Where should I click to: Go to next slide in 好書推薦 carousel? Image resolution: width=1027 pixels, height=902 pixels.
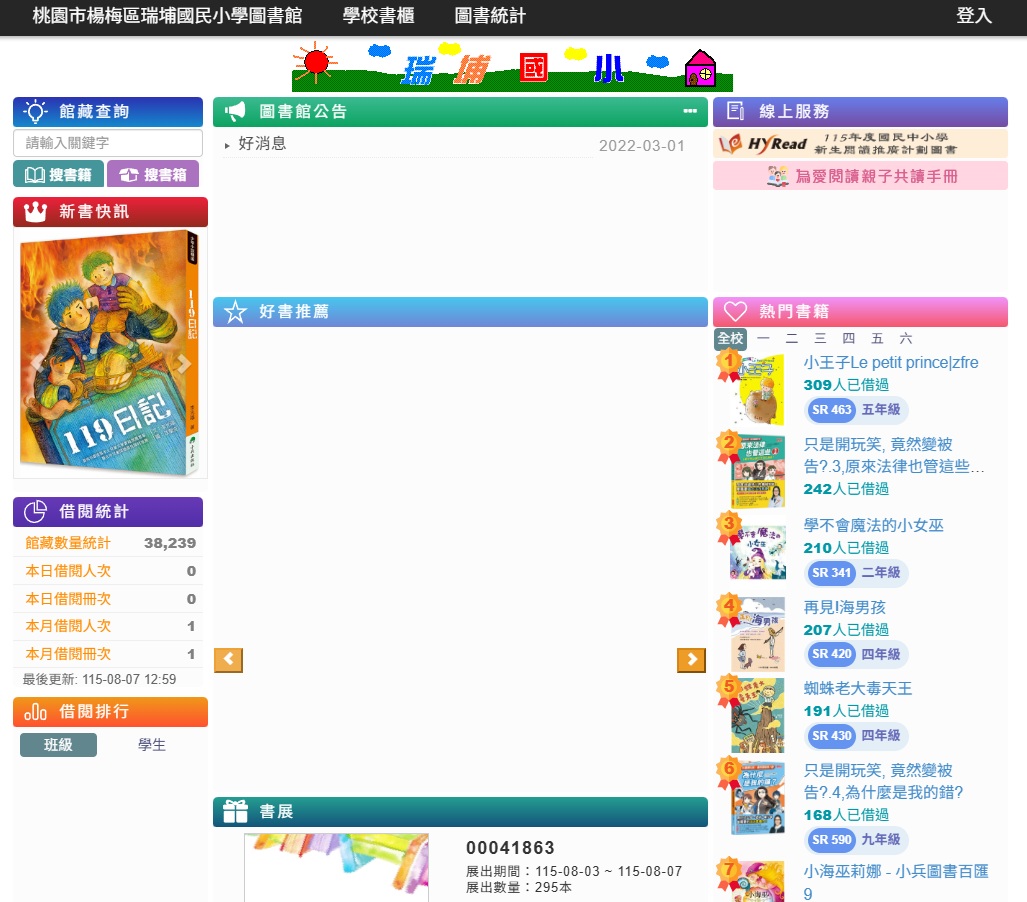[691, 660]
